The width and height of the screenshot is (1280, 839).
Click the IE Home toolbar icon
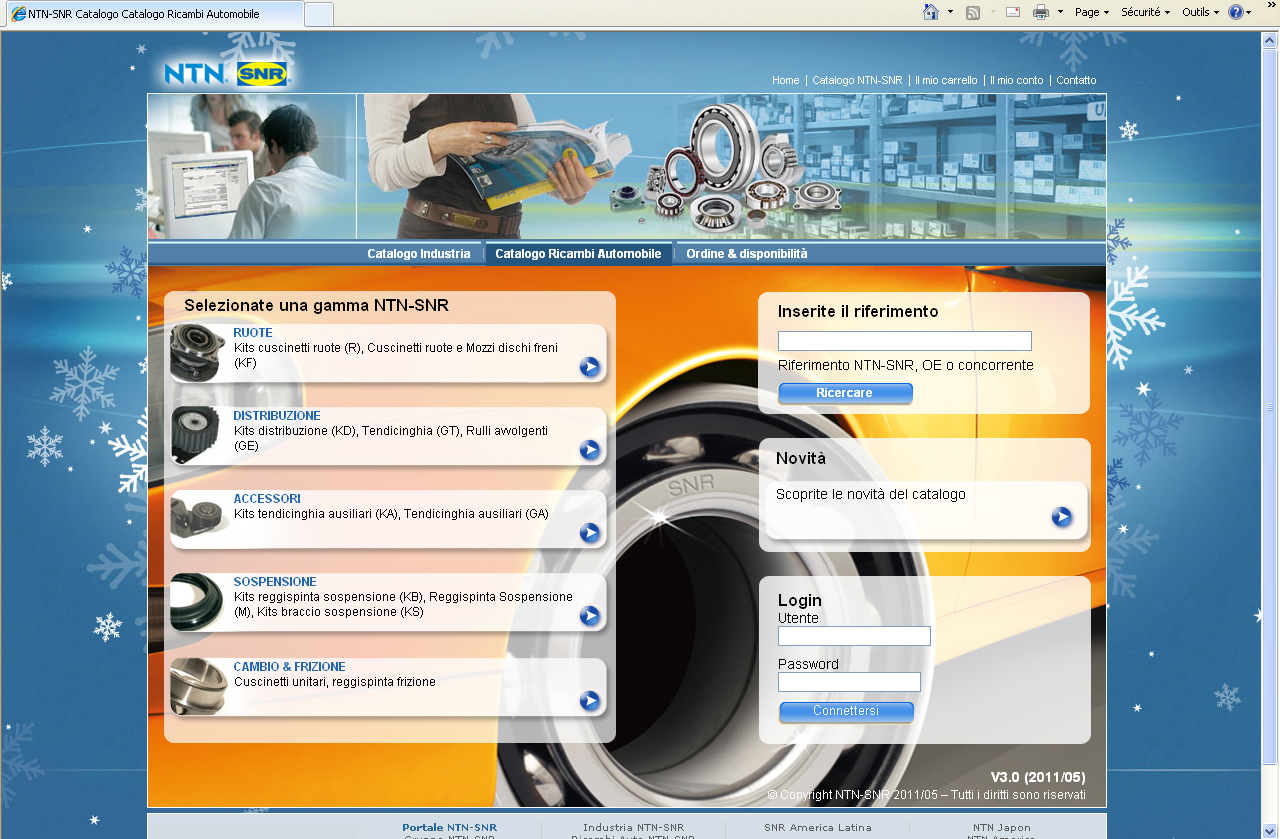coord(931,12)
